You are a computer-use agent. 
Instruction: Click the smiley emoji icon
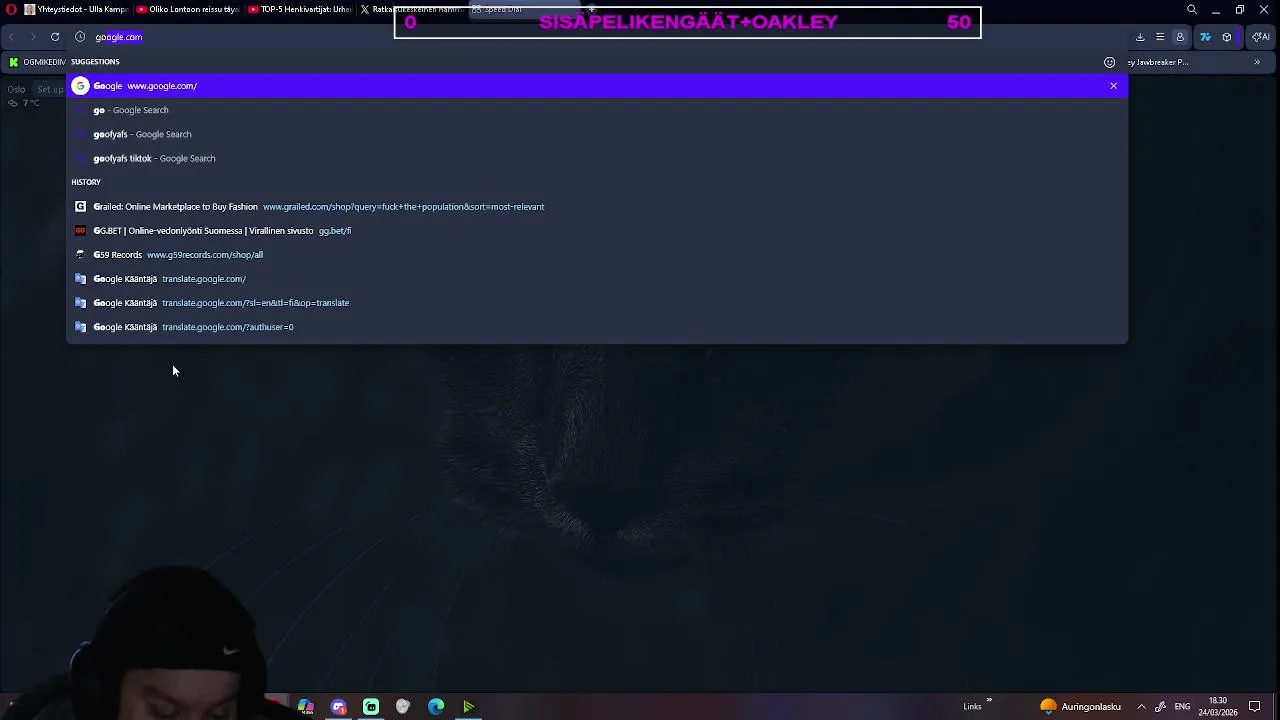1109,62
